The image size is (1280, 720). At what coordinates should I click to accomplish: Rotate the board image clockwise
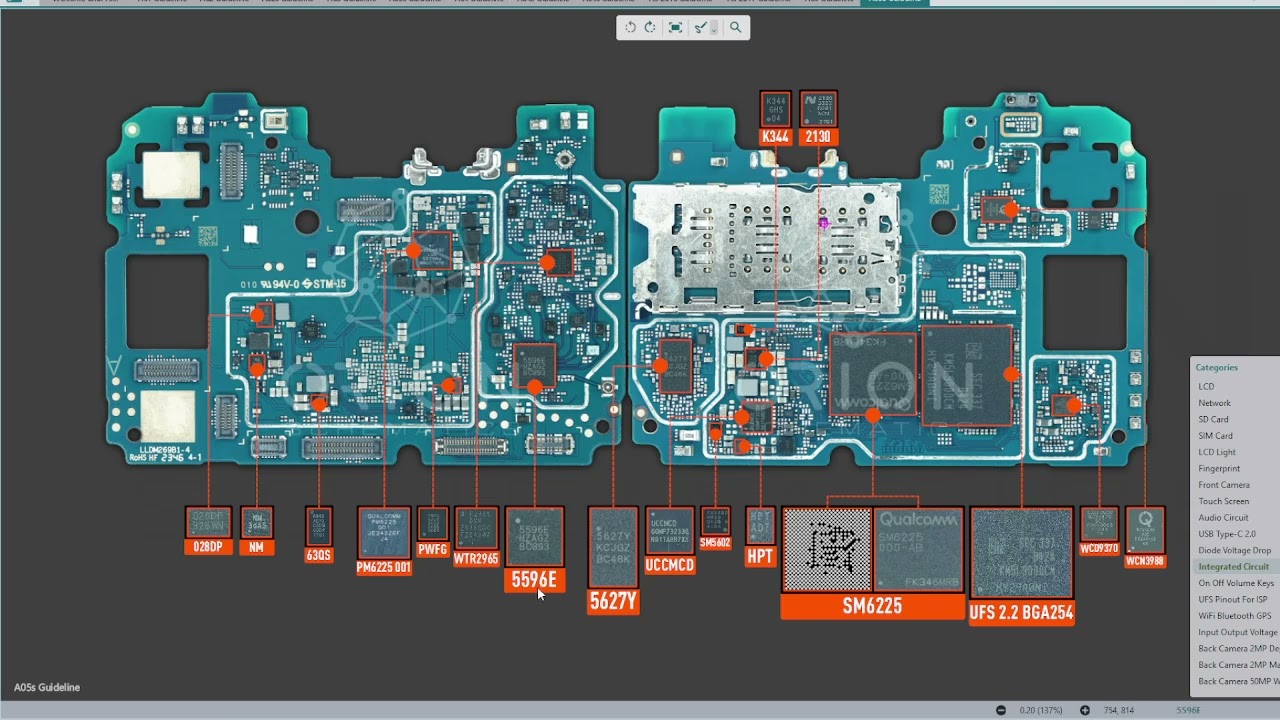click(x=650, y=28)
